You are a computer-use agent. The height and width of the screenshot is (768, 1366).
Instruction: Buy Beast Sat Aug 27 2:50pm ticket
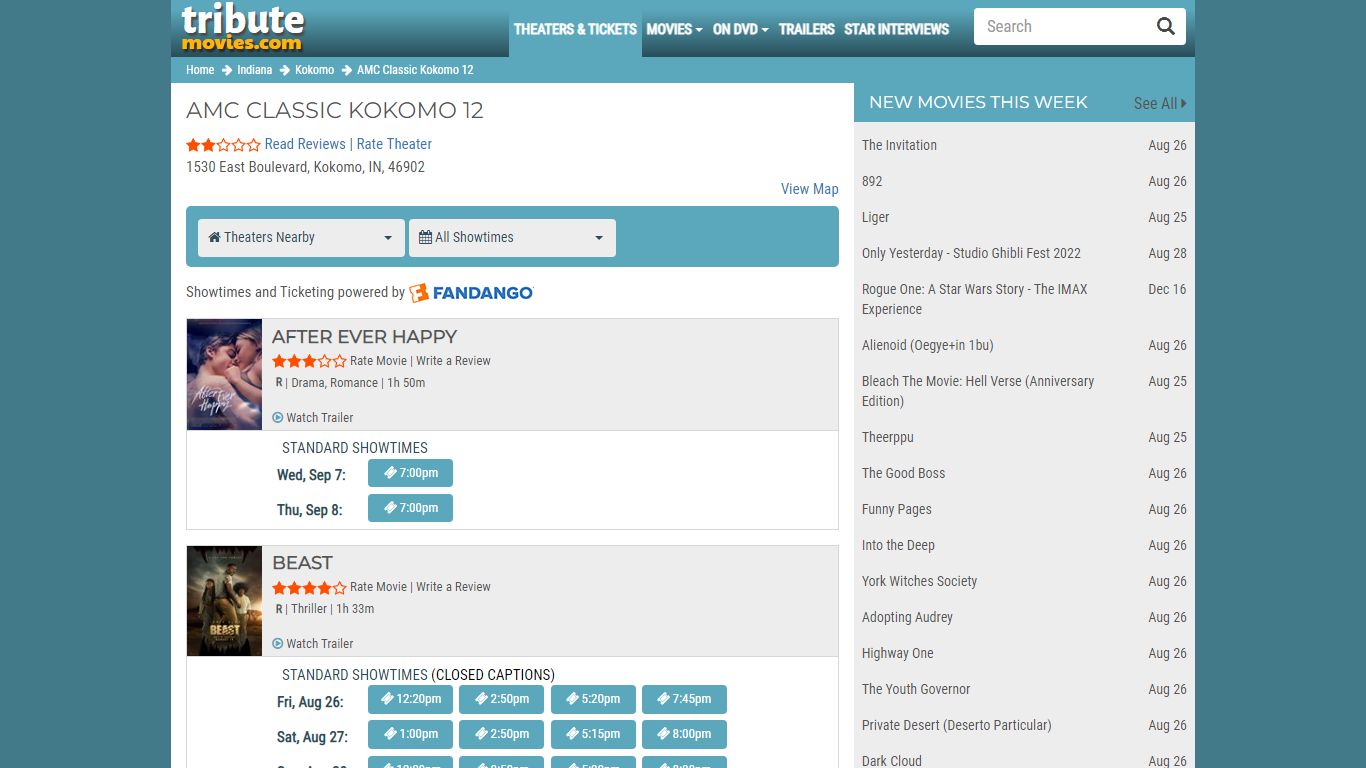(501, 734)
